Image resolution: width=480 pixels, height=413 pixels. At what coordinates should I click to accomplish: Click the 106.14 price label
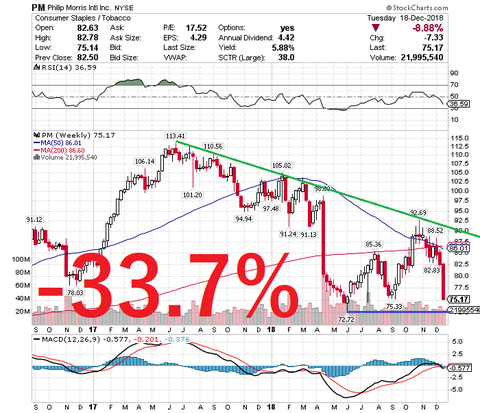pos(145,161)
